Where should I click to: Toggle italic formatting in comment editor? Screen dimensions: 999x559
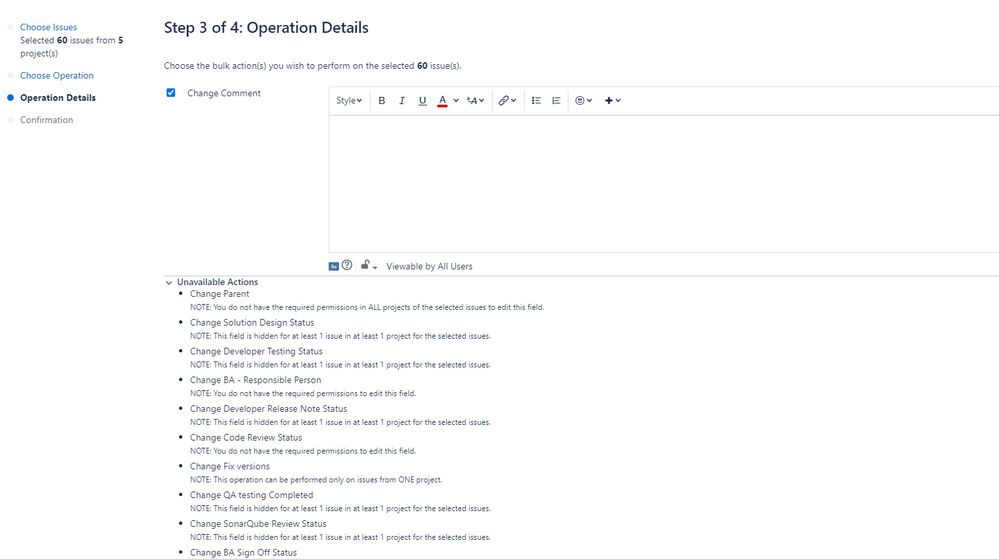[x=402, y=101]
